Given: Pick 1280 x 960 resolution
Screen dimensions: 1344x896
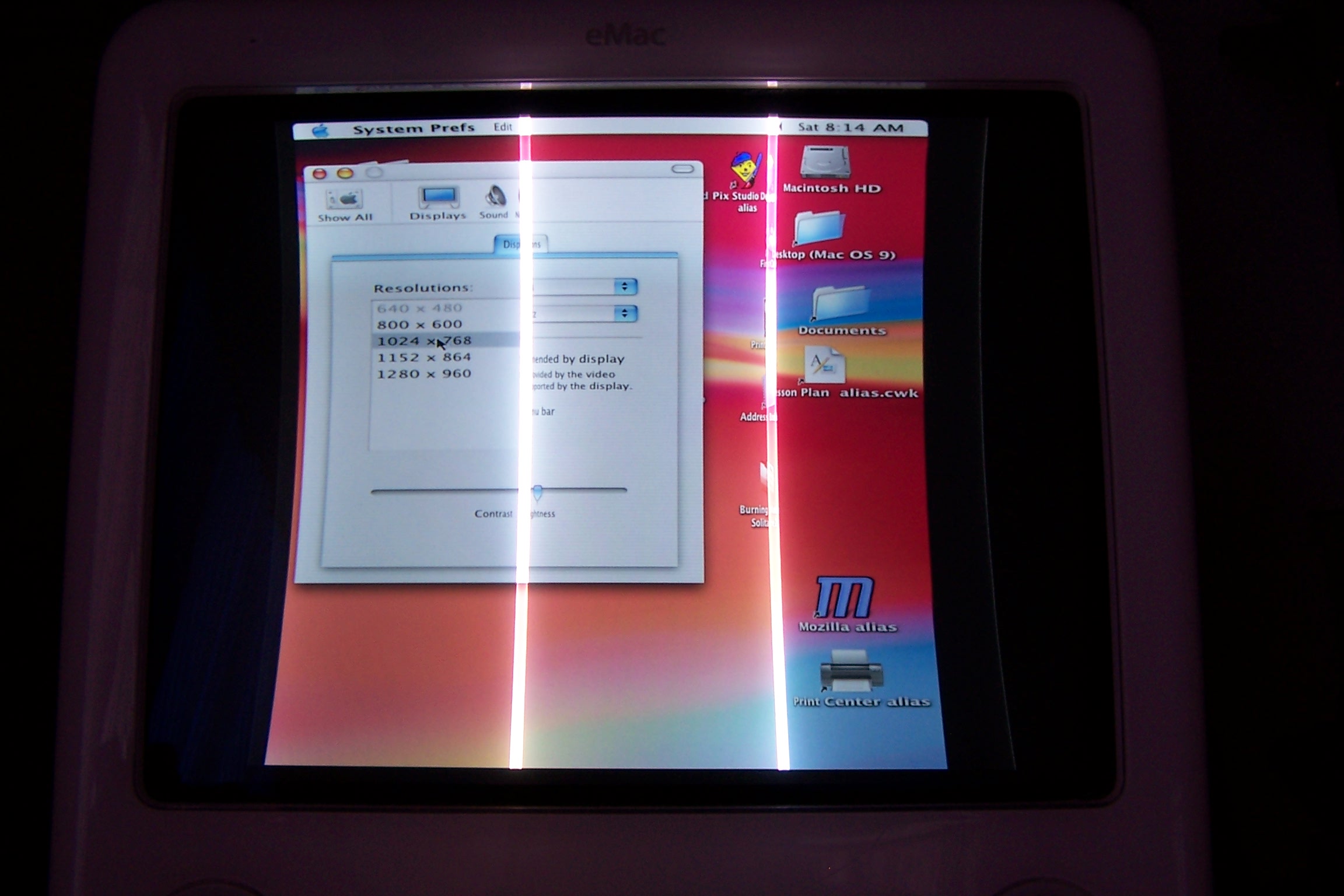Looking at the screenshot, I should pos(424,374).
